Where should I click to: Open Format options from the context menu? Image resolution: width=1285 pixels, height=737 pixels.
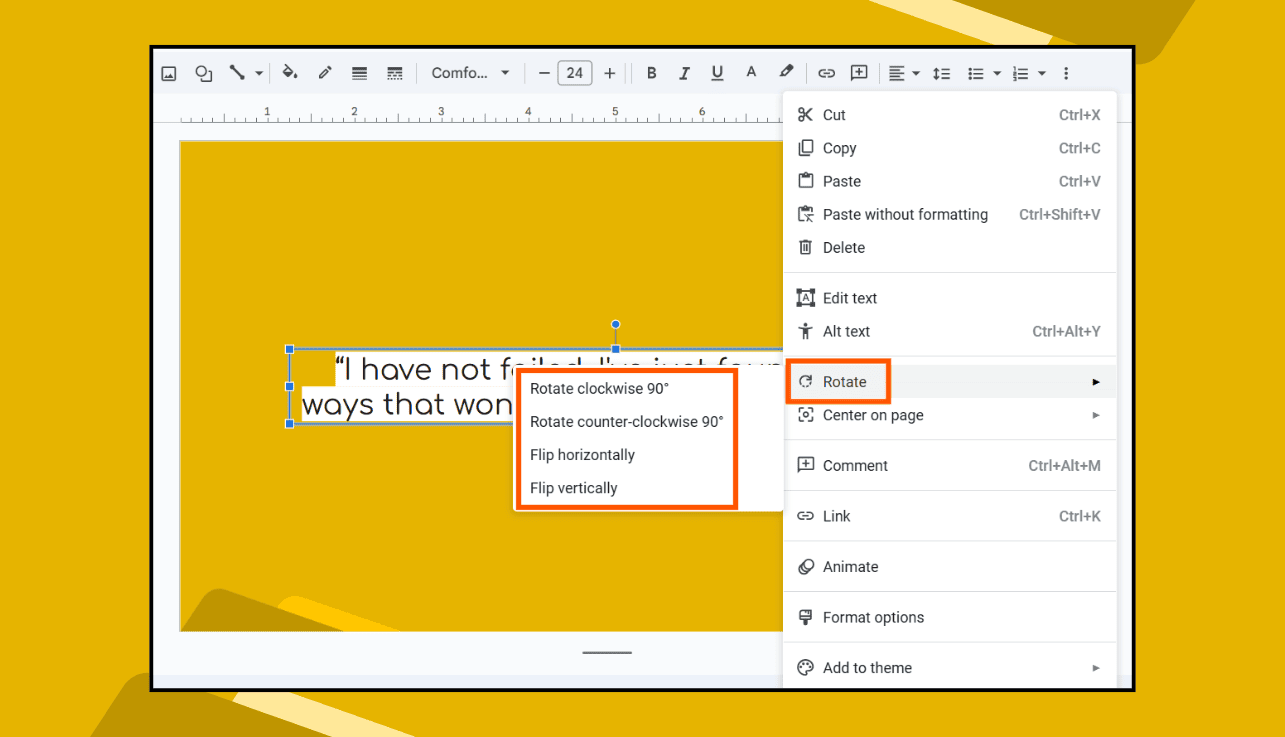pos(876,617)
